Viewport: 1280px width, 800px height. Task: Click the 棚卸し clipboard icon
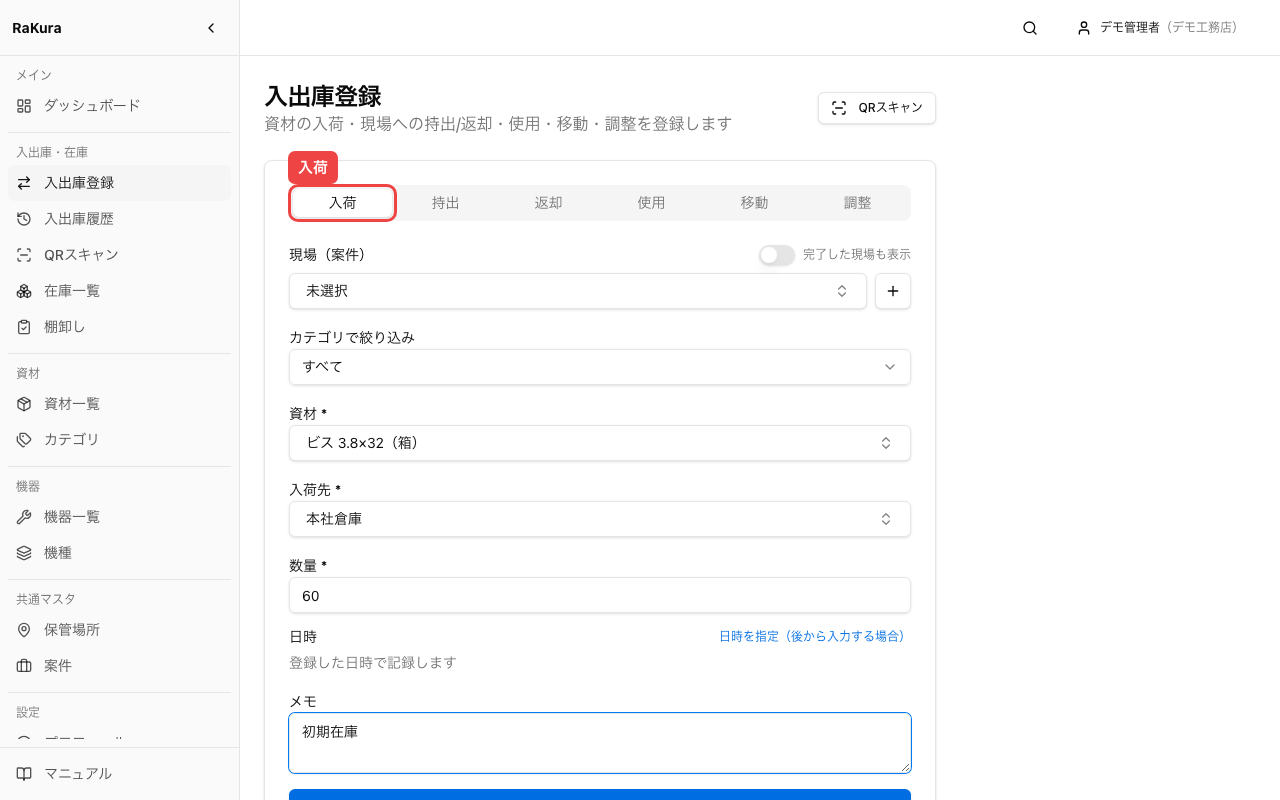click(24, 327)
